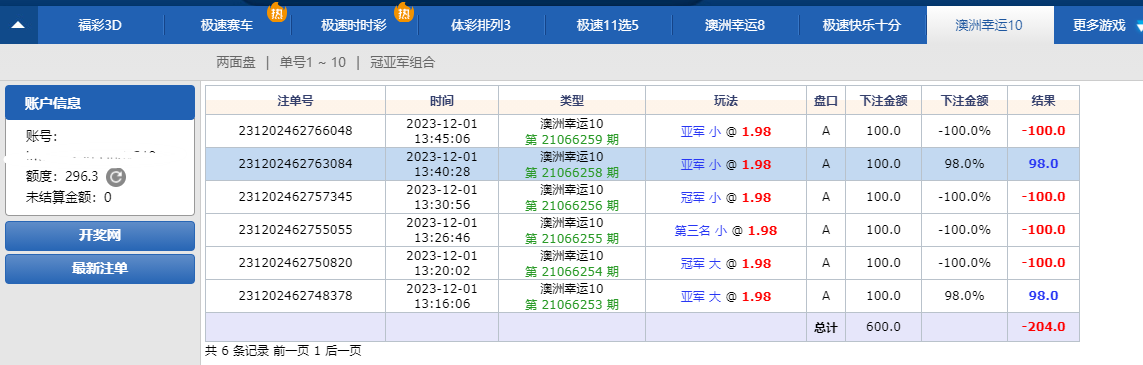Select order number 231202462750820
Screen dimensions: 1143x365
pos(295,262)
